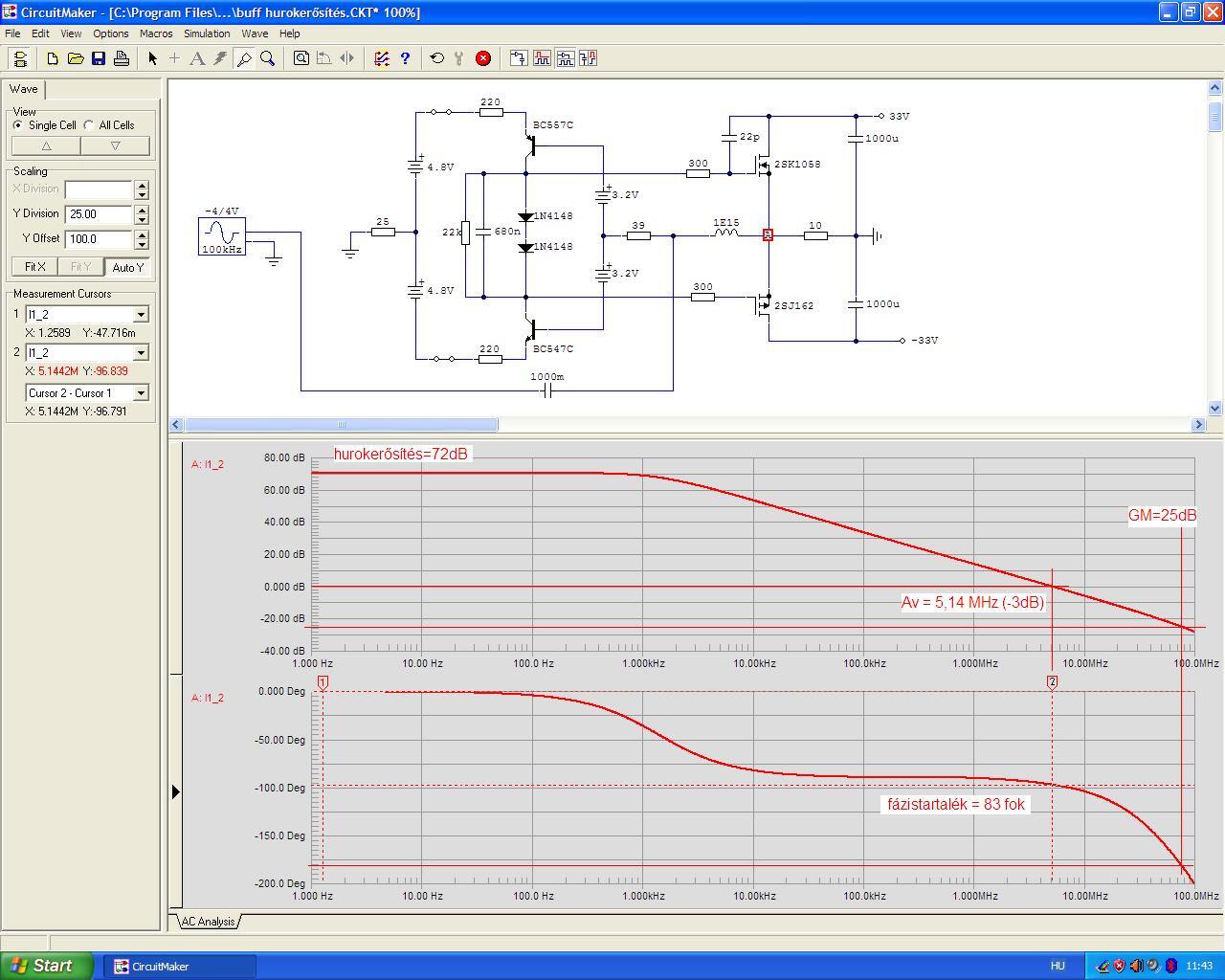This screenshot has width=1225, height=980.
Task: Click the New document icon
Action: tap(53, 58)
